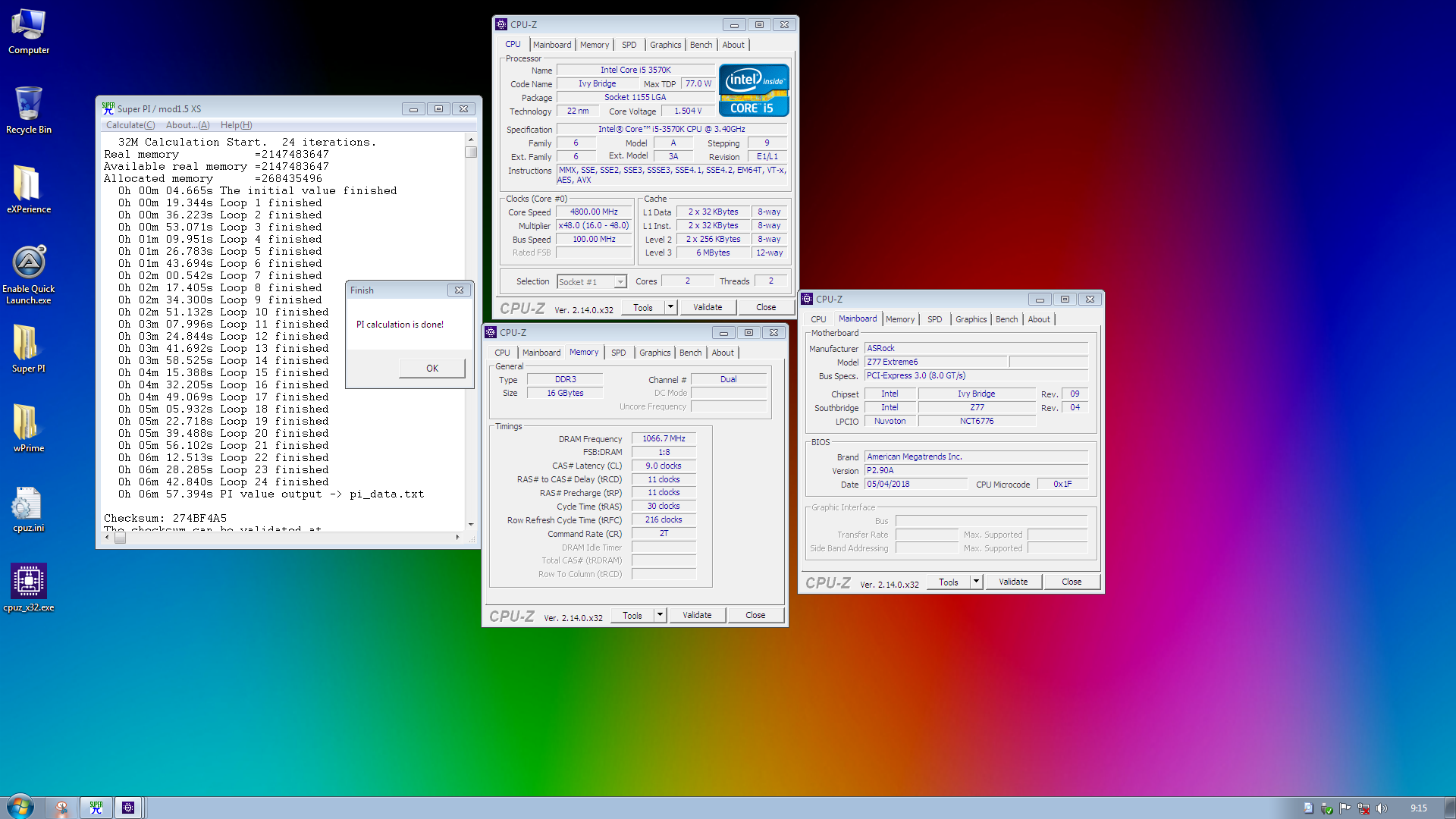Image resolution: width=1456 pixels, height=819 pixels.
Task: Click Close in the Memory window
Action: click(x=755, y=615)
